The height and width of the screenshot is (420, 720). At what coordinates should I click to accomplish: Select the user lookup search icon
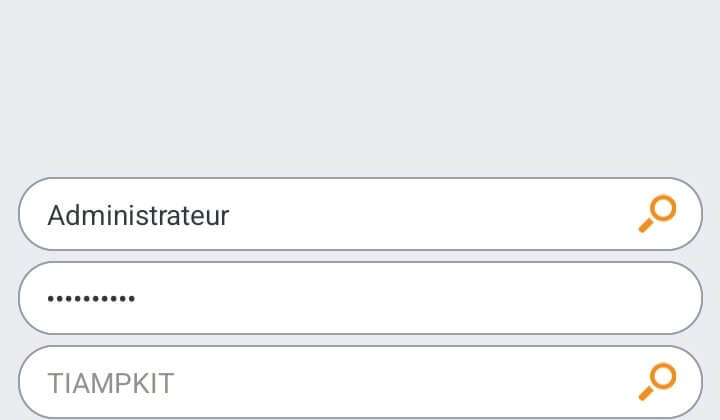coord(657,214)
